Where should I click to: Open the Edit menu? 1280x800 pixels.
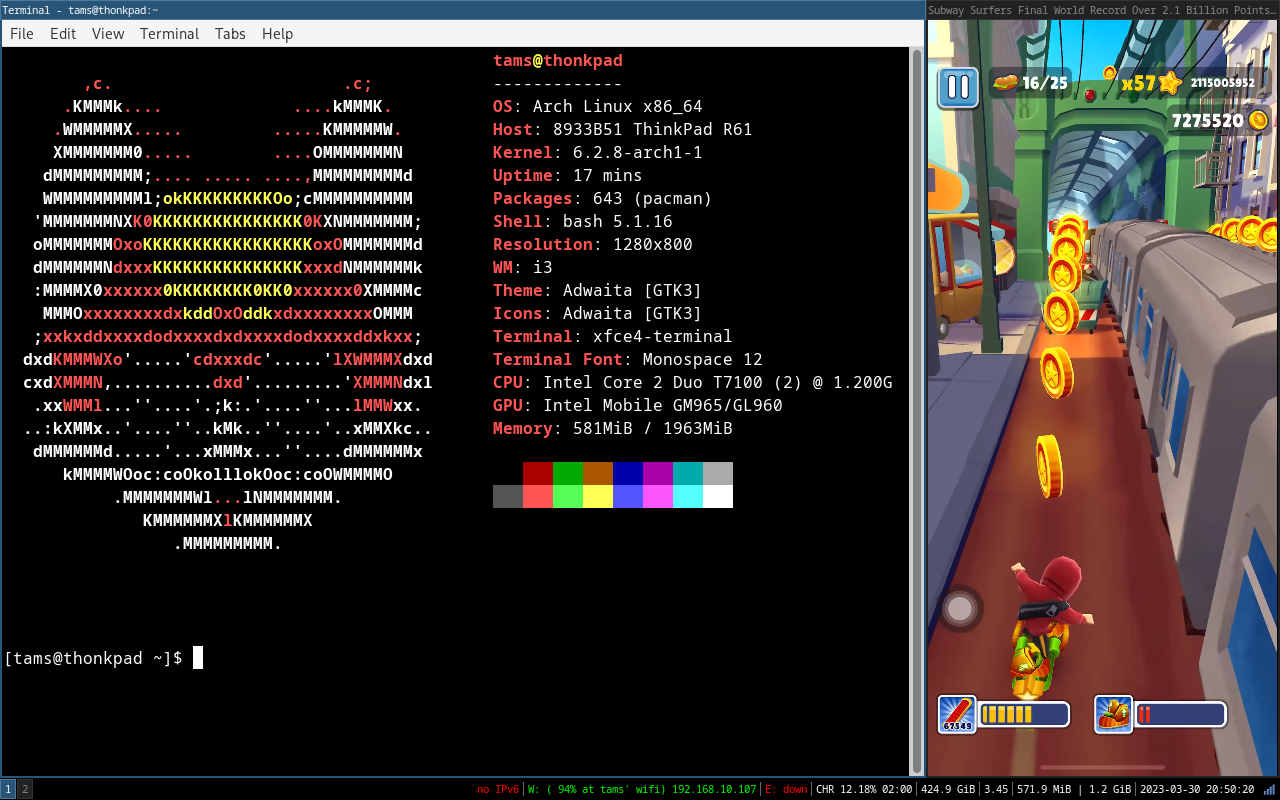[x=62, y=33]
